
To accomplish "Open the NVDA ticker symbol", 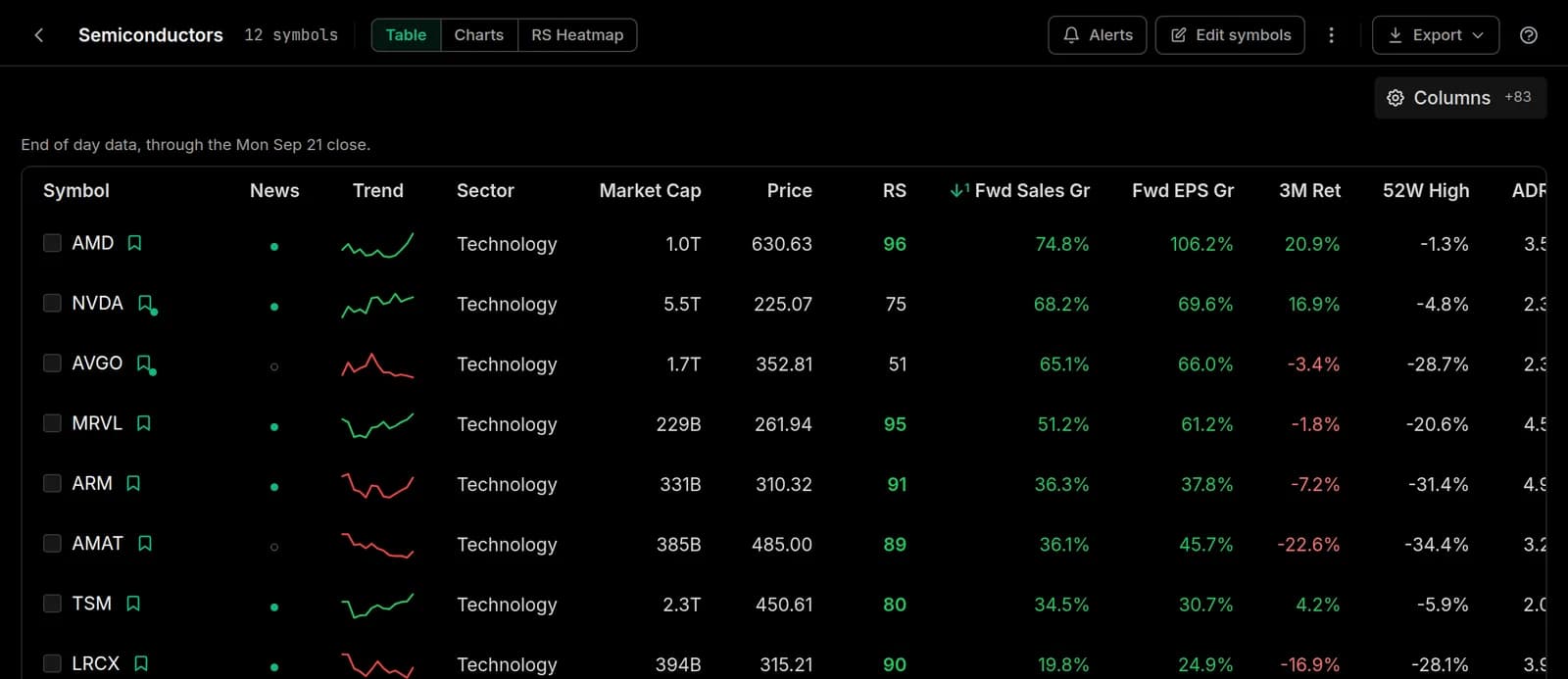I will 98,303.
